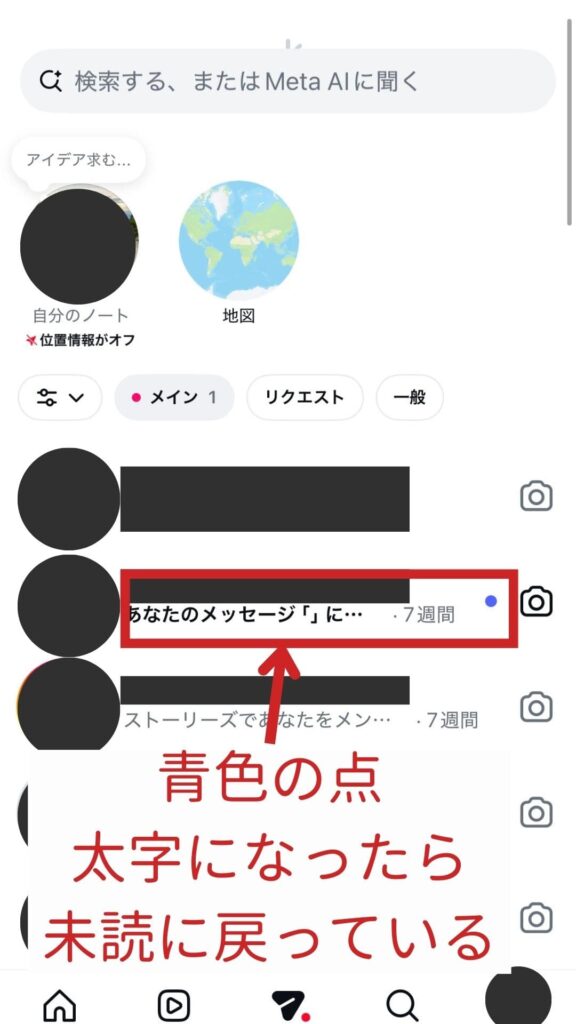Select the メイン inbox tab
The width and height of the screenshot is (576, 1024).
pyautogui.click(x=174, y=397)
